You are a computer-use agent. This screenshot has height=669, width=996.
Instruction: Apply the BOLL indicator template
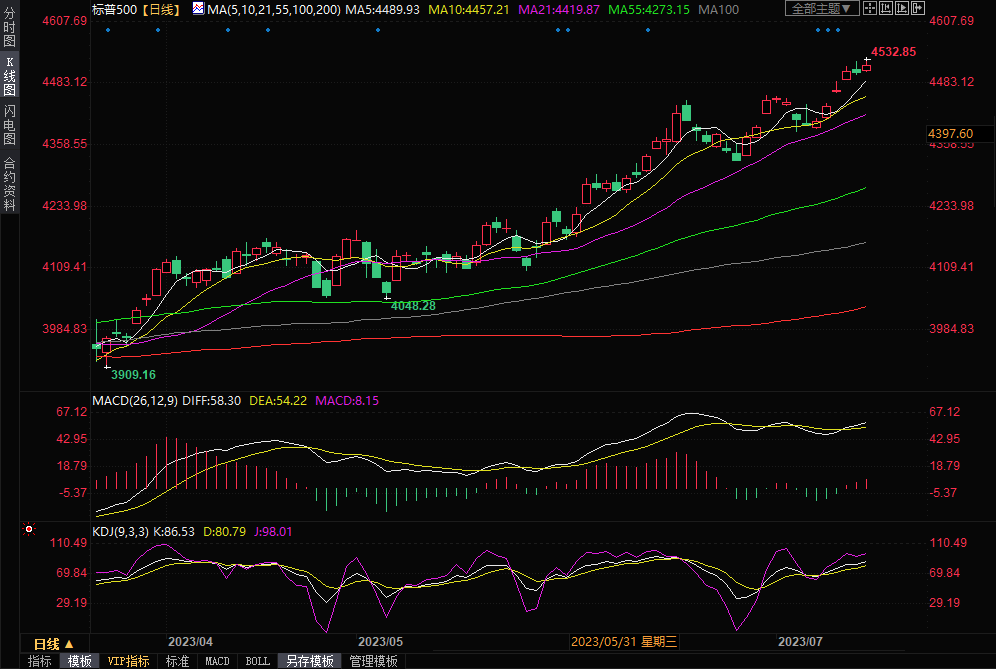(x=257, y=661)
